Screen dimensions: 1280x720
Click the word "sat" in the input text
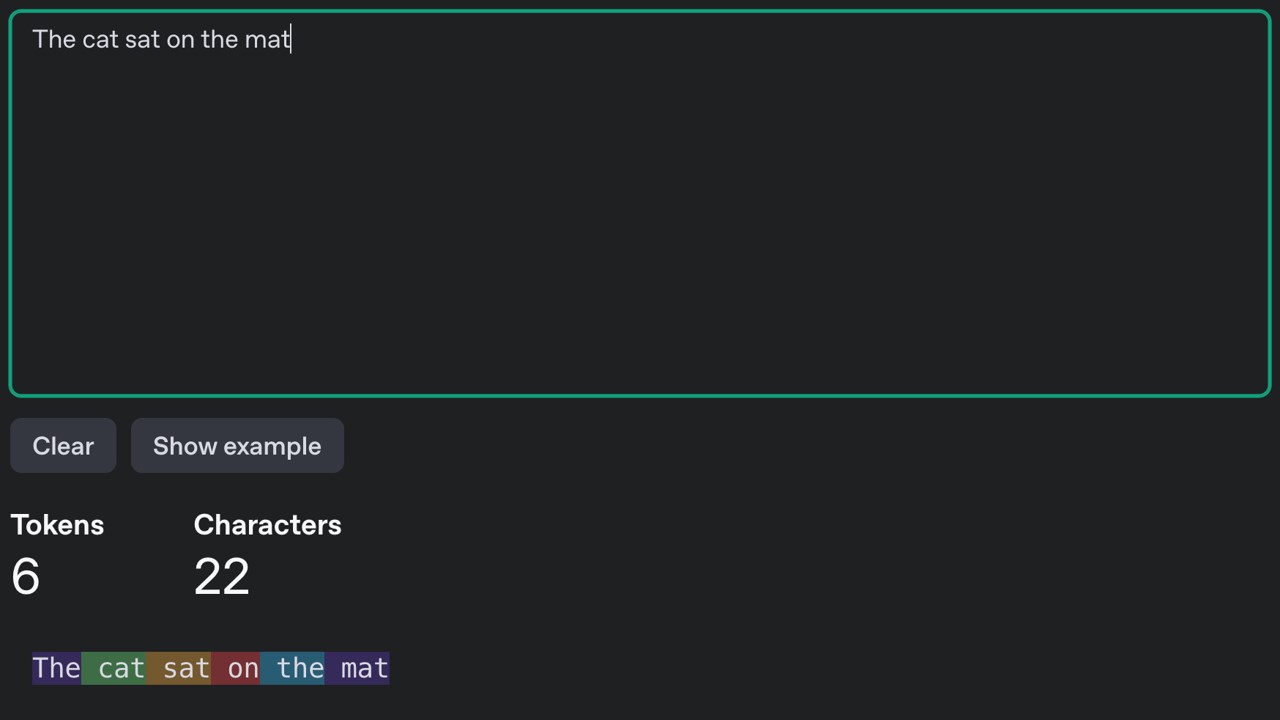point(142,40)
